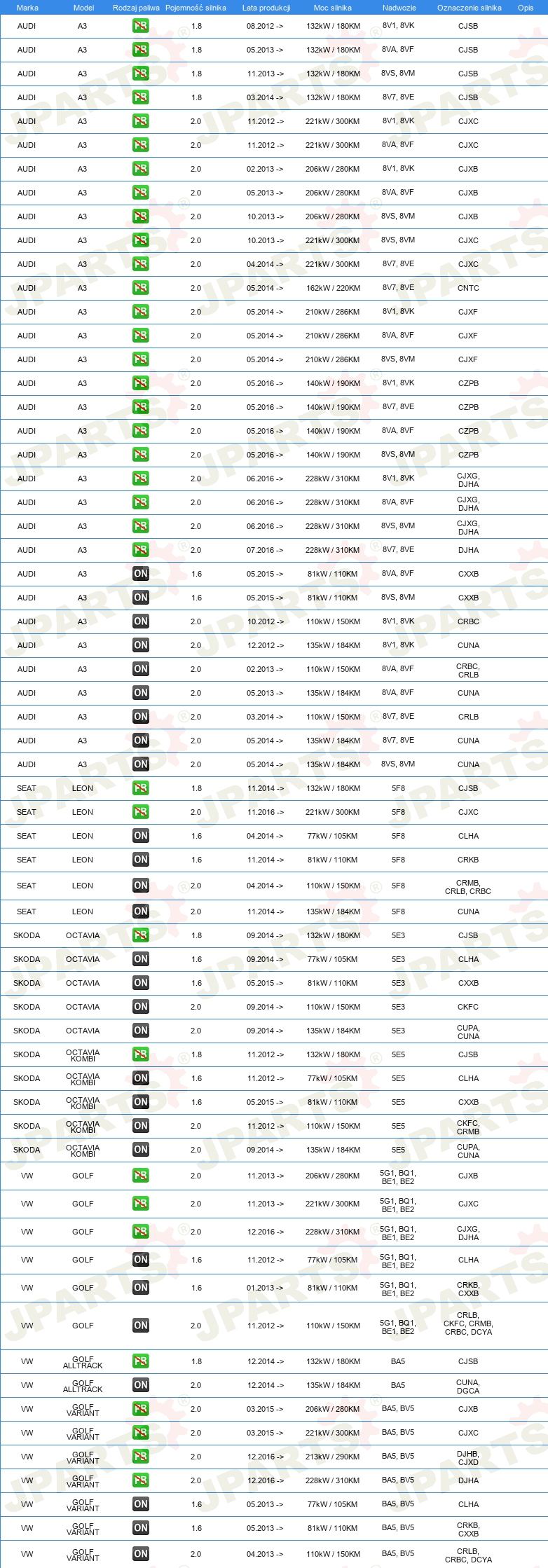This screenshot has width=548, height=1568.
Task: Click PB icon in SEAT LEON CJXC row
Action: 140,812
